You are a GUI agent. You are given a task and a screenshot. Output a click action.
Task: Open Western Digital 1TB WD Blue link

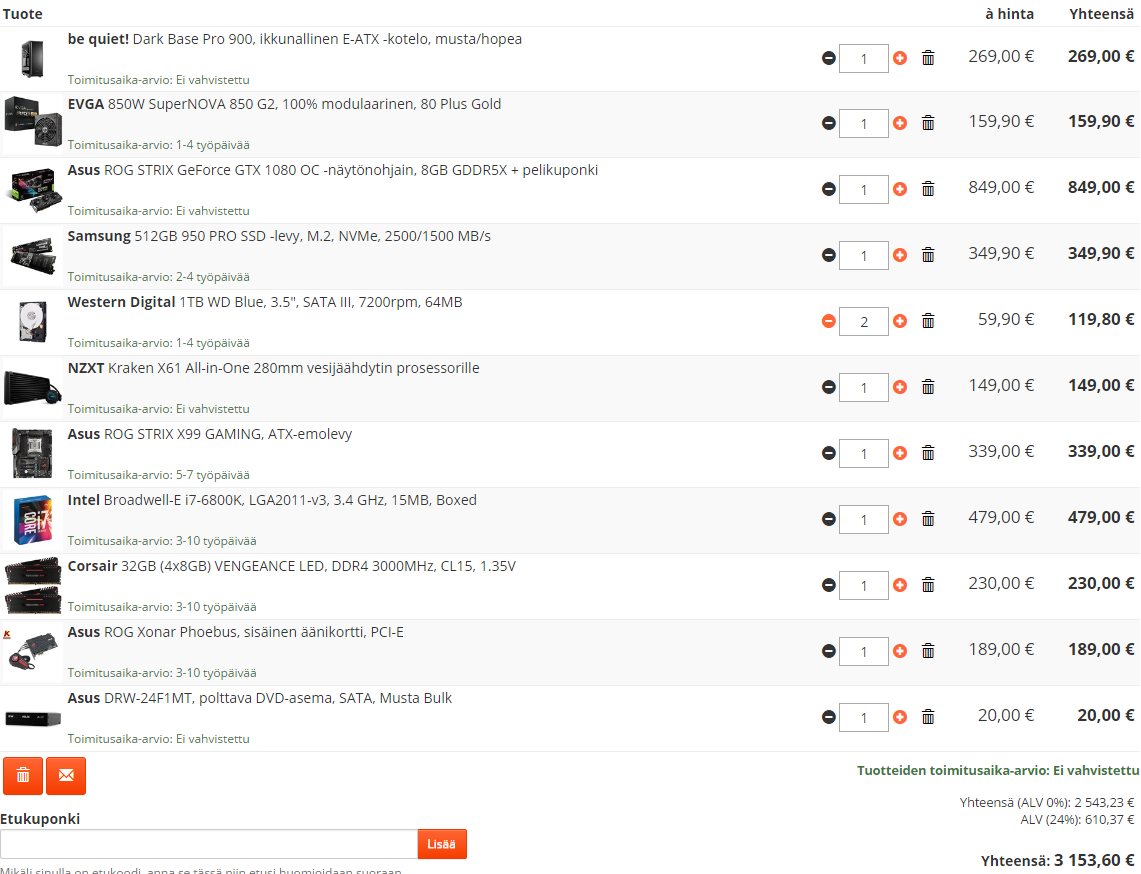(265, 302)
